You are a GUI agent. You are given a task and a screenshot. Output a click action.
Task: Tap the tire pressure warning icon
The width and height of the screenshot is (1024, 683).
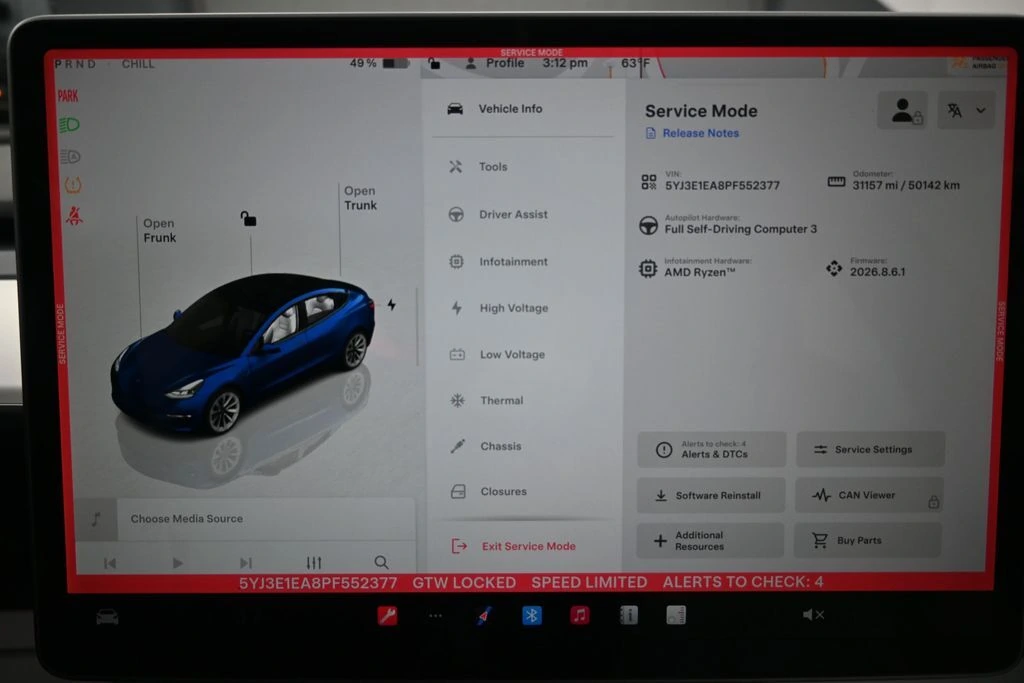[73, 185]
